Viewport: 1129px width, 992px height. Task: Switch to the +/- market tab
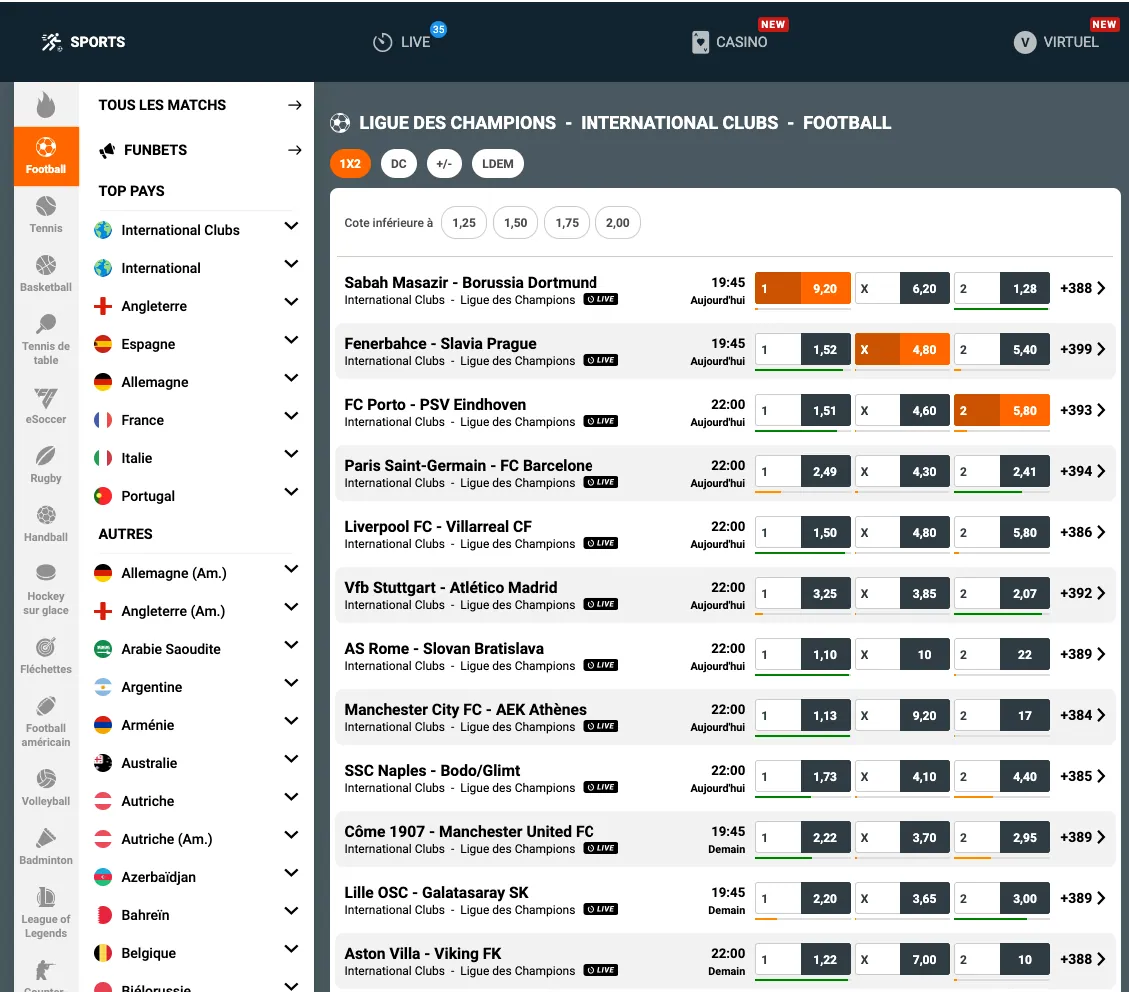click(444, 164)
